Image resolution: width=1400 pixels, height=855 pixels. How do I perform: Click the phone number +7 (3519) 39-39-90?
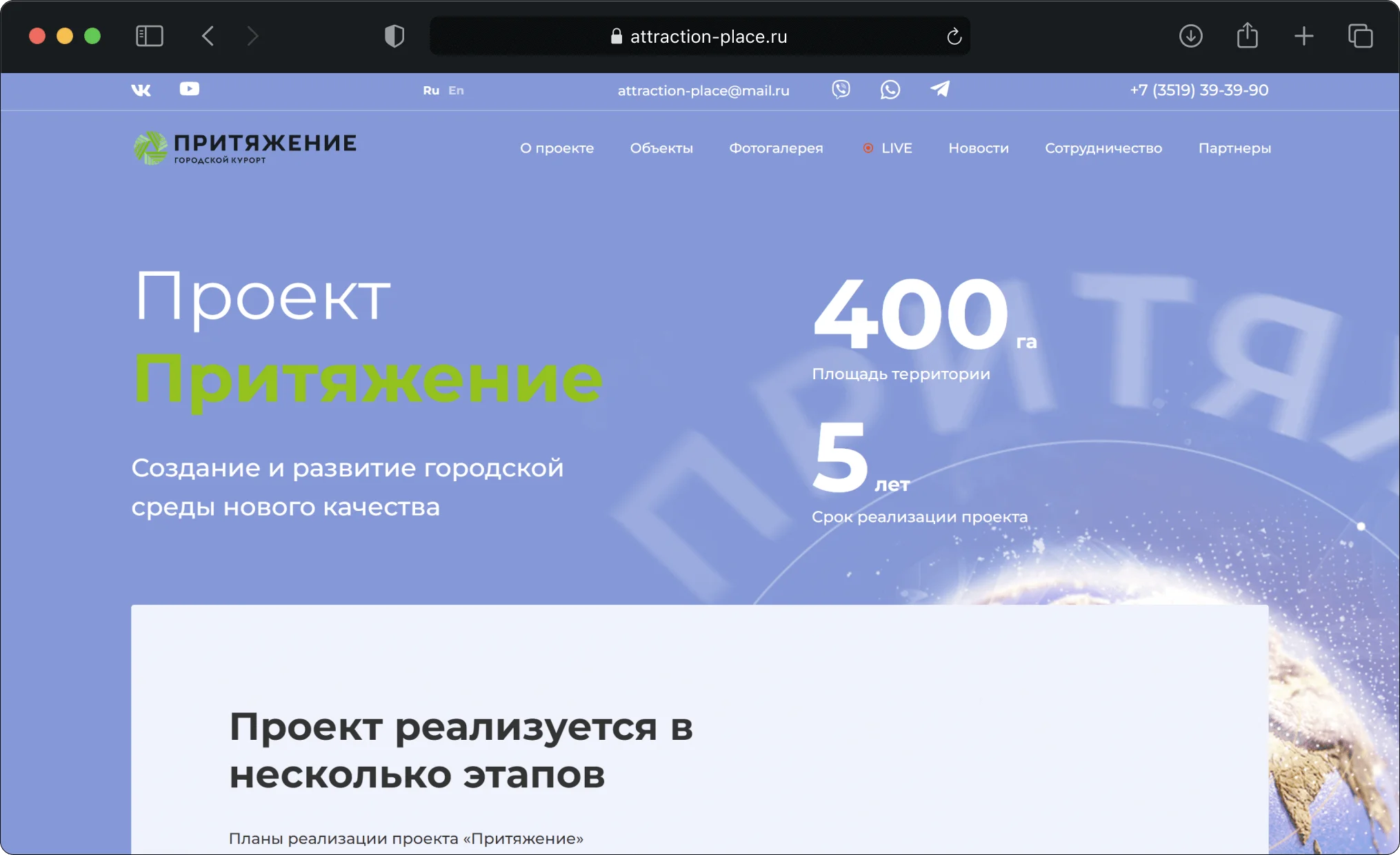(x=1199, y=90)
